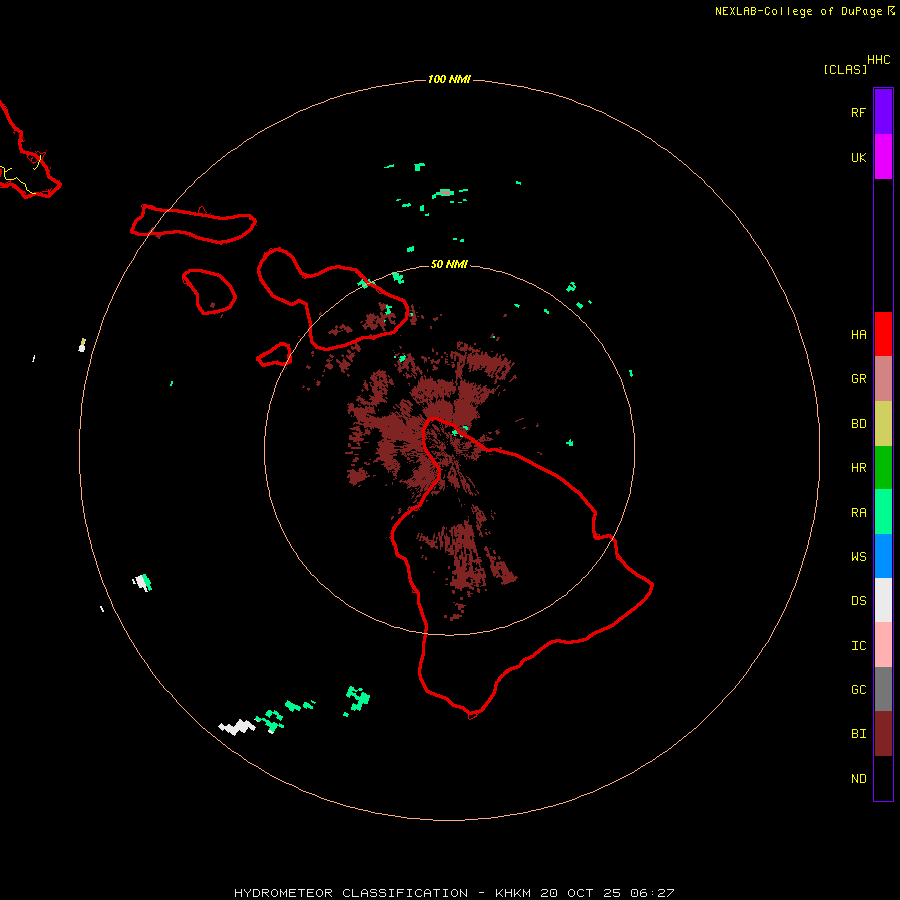The height and width of the screenshot is (900, 900).
Task: Select the BD yellow legend swatch
Action: [883, 423]
